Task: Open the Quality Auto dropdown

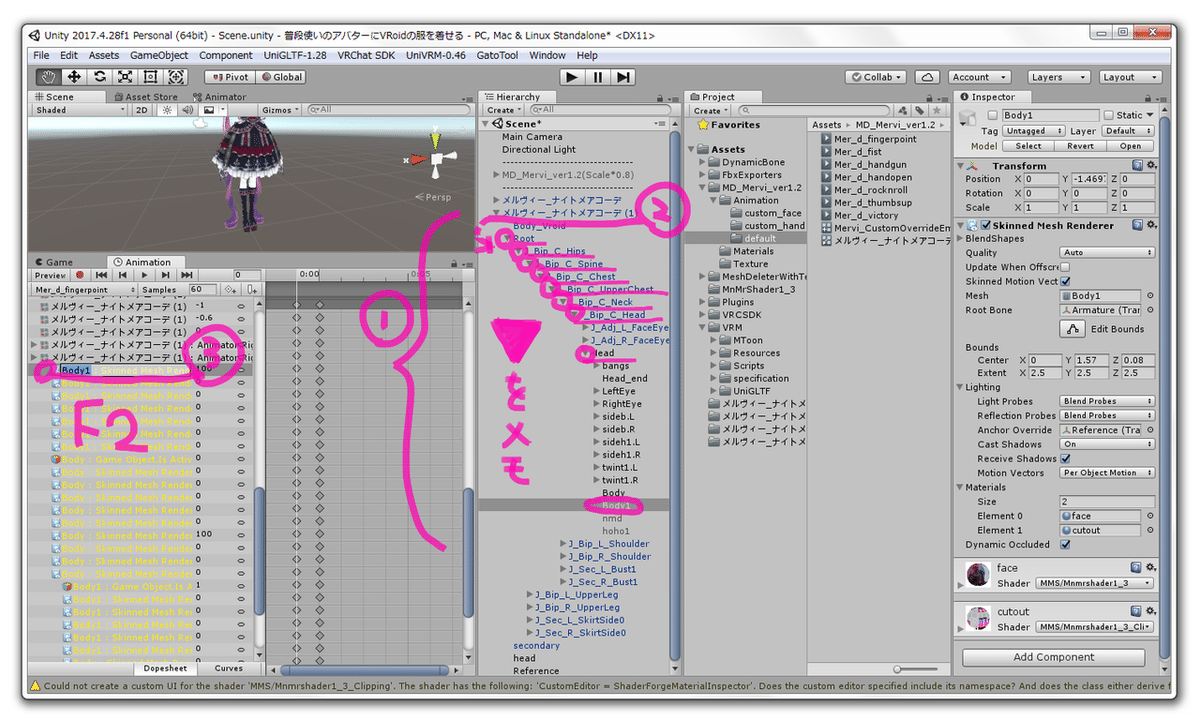Action: pos(1107,253)
